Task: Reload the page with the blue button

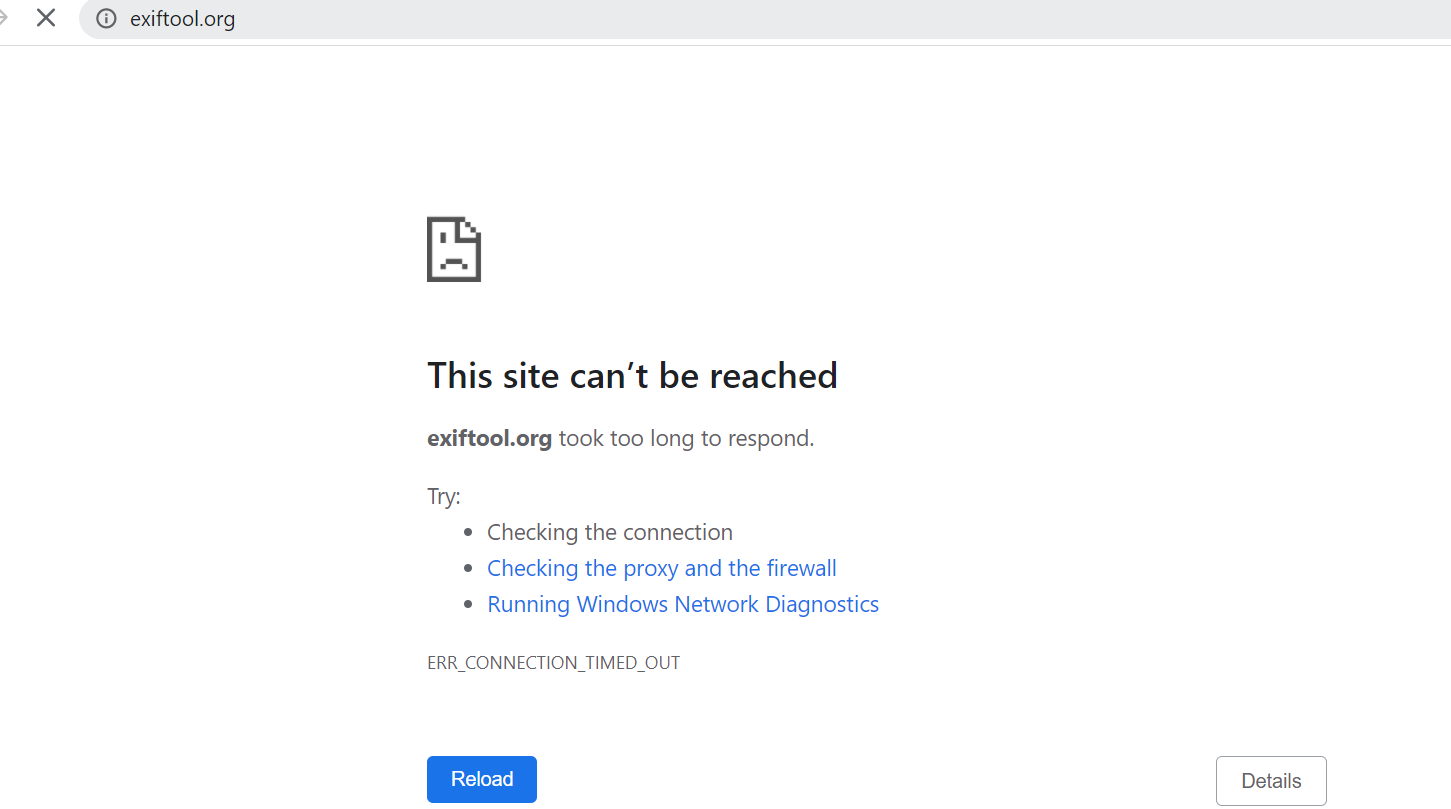Action: point(482,779)
